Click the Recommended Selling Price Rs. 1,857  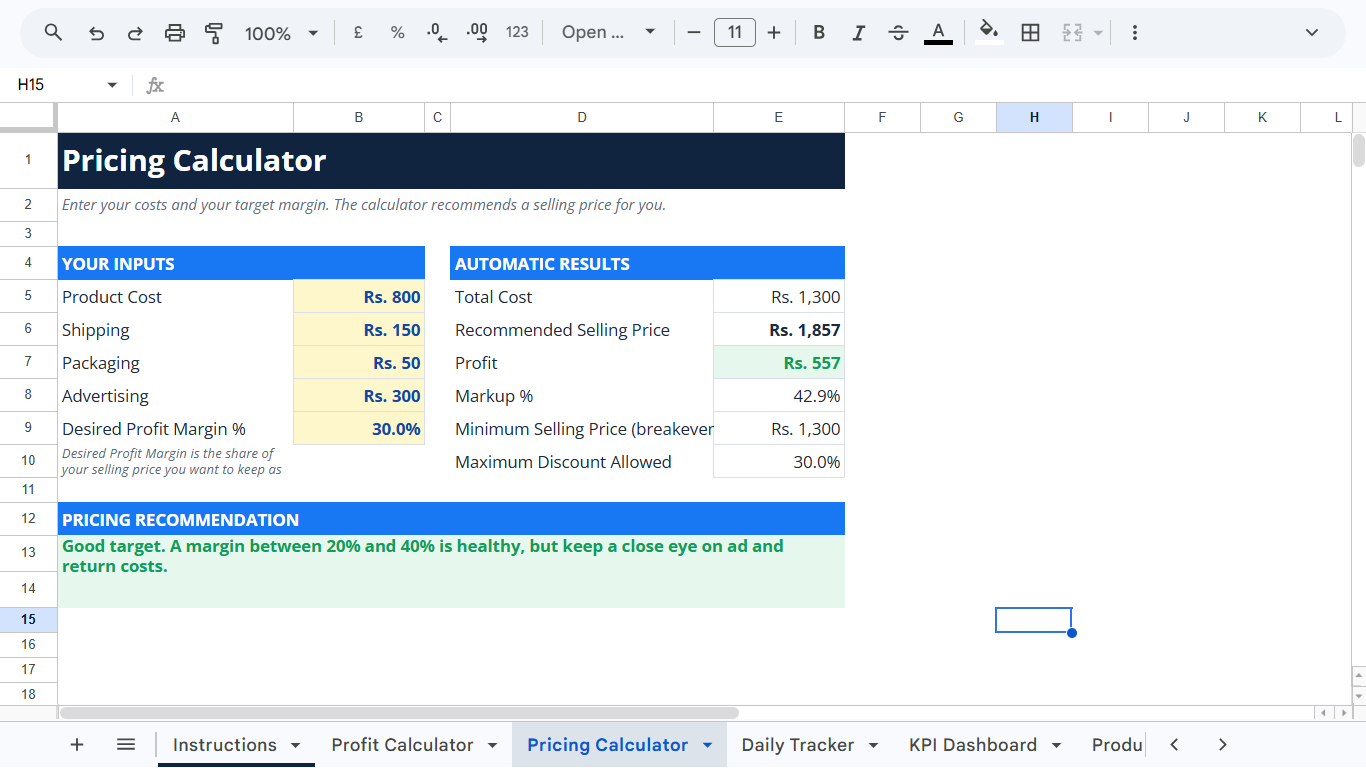(779, 330)
